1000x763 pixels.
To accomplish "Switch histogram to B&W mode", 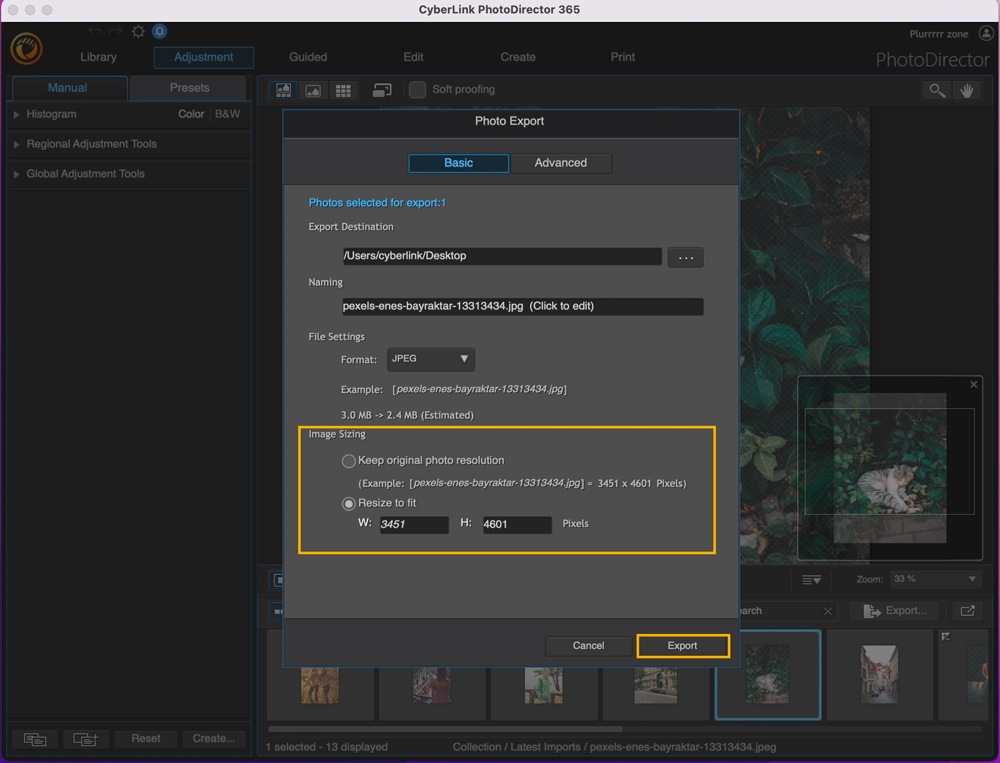I will 228,114.
